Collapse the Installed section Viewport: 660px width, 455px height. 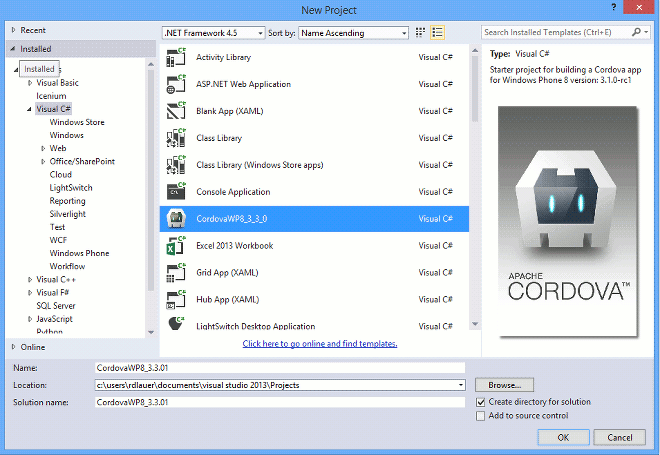click(x=13, y=49)
